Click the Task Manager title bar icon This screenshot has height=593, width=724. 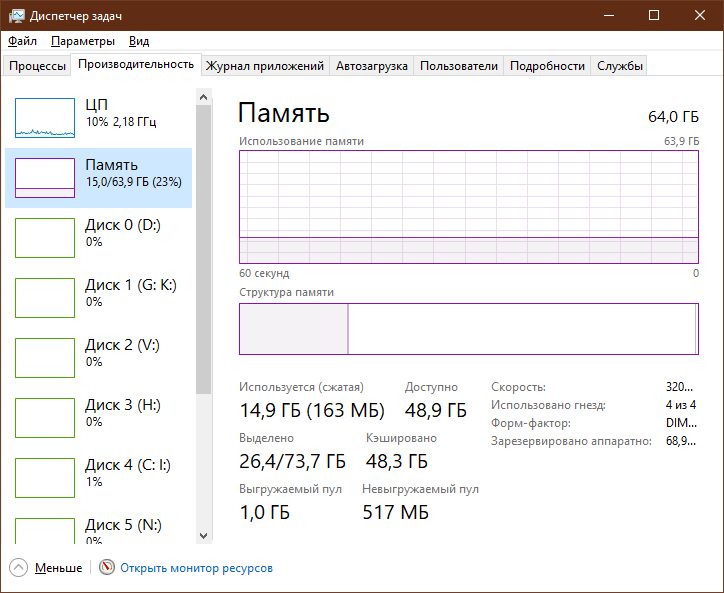pos(17,16)
